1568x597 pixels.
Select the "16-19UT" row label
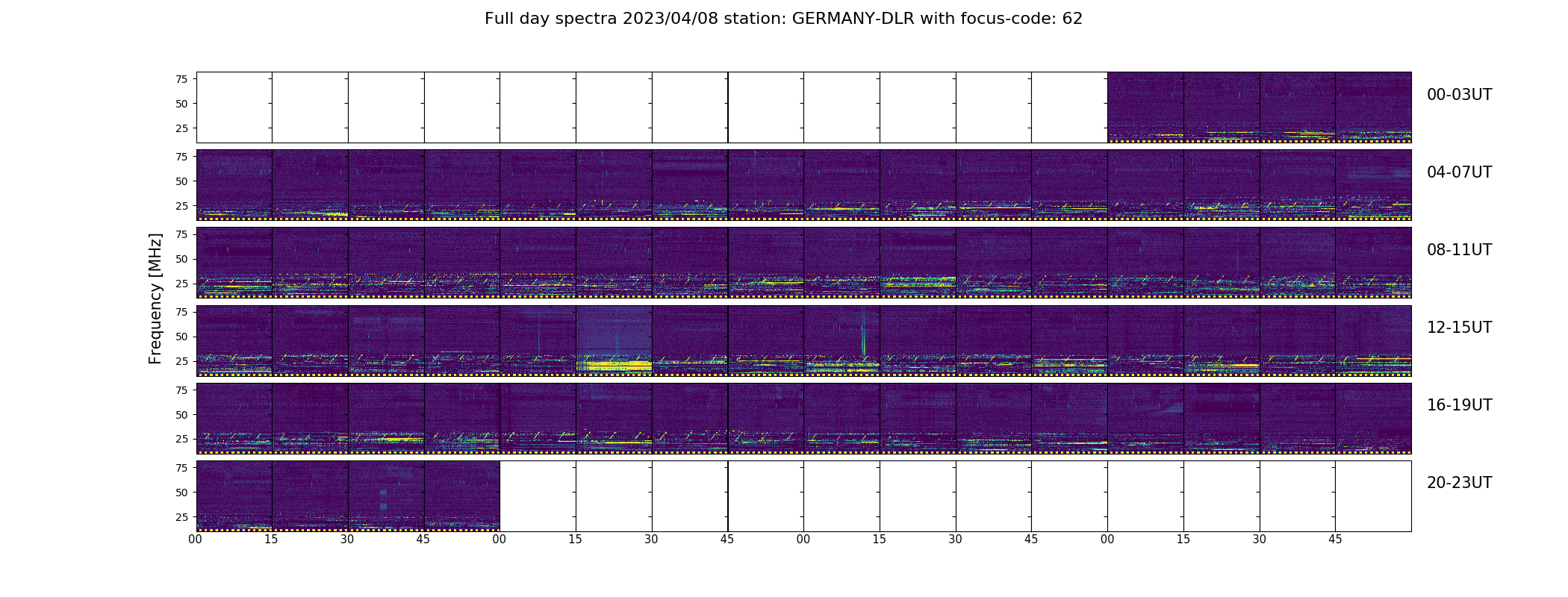click(1459, 405)
